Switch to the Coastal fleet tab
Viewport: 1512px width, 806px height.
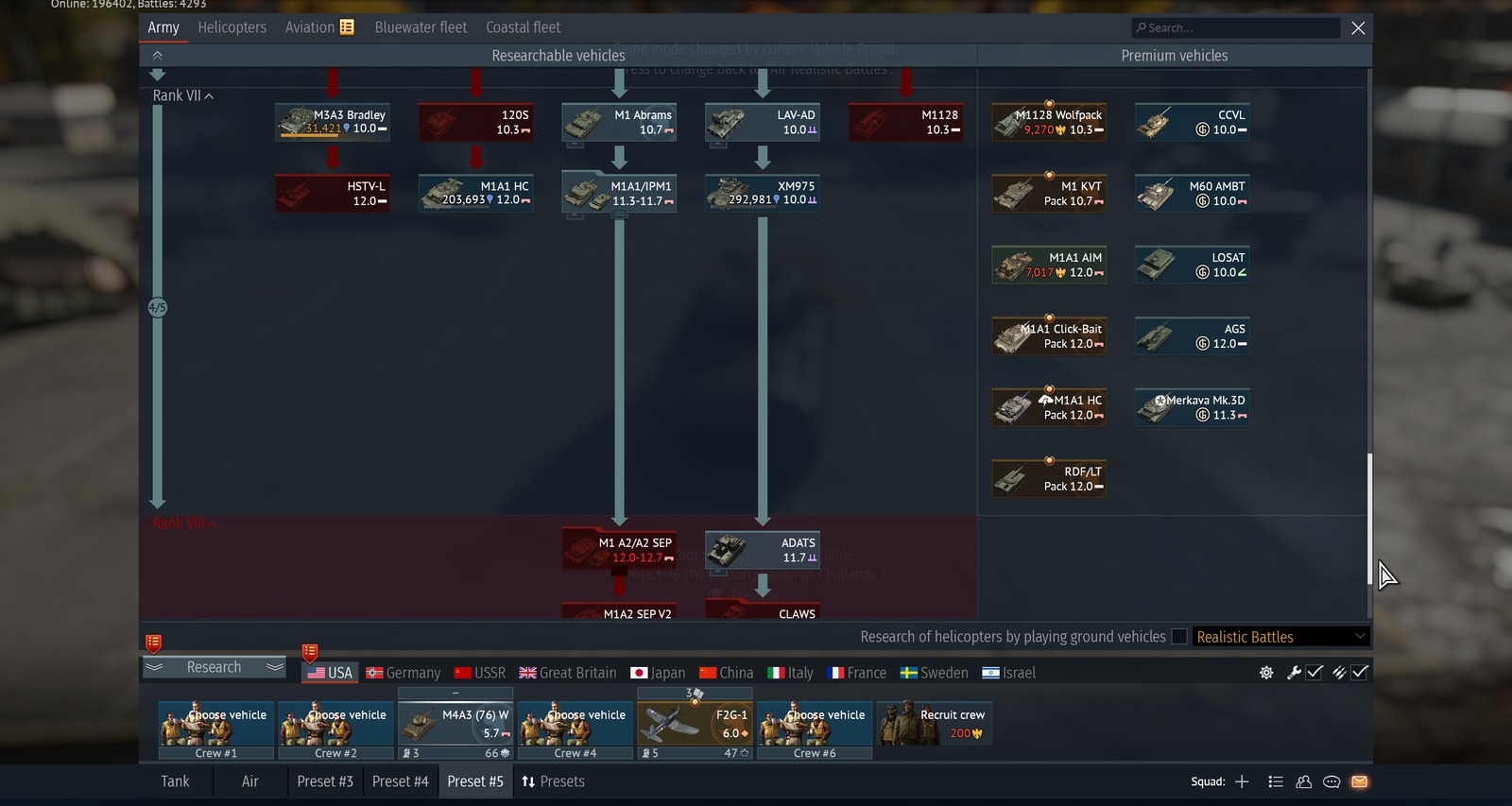(x=523, y=27)
